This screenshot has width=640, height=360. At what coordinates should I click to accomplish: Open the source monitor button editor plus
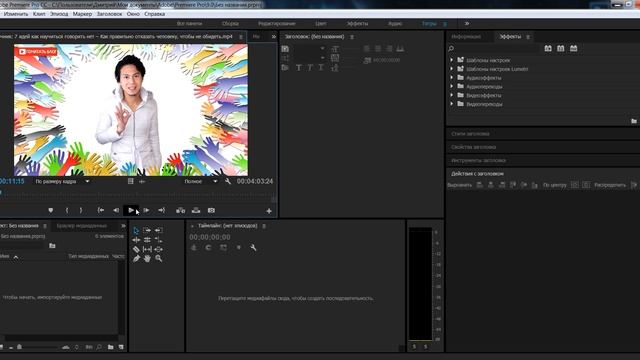(269, 211)
